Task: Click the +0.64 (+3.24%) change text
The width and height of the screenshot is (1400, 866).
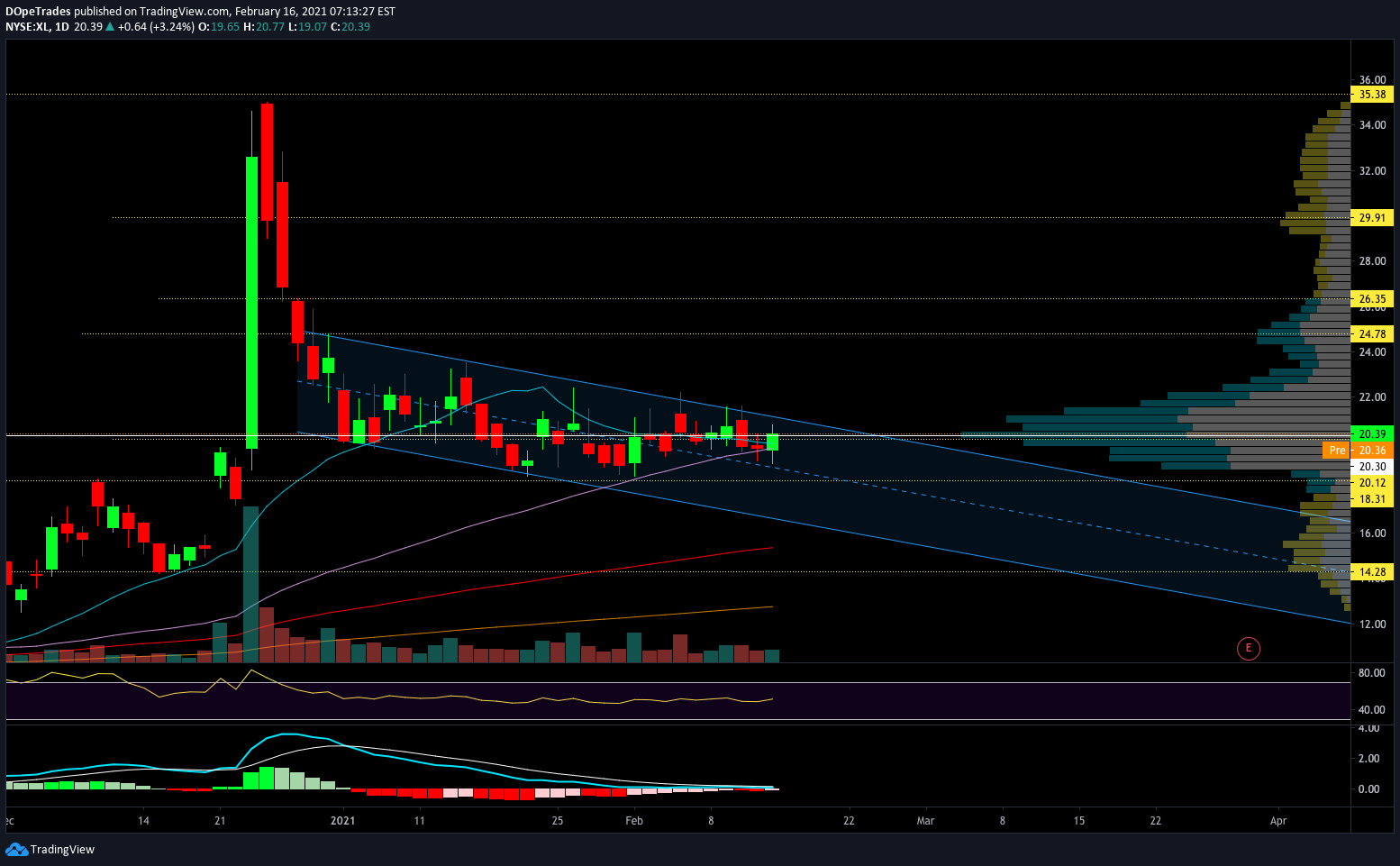Action: (x=157, y=27)
